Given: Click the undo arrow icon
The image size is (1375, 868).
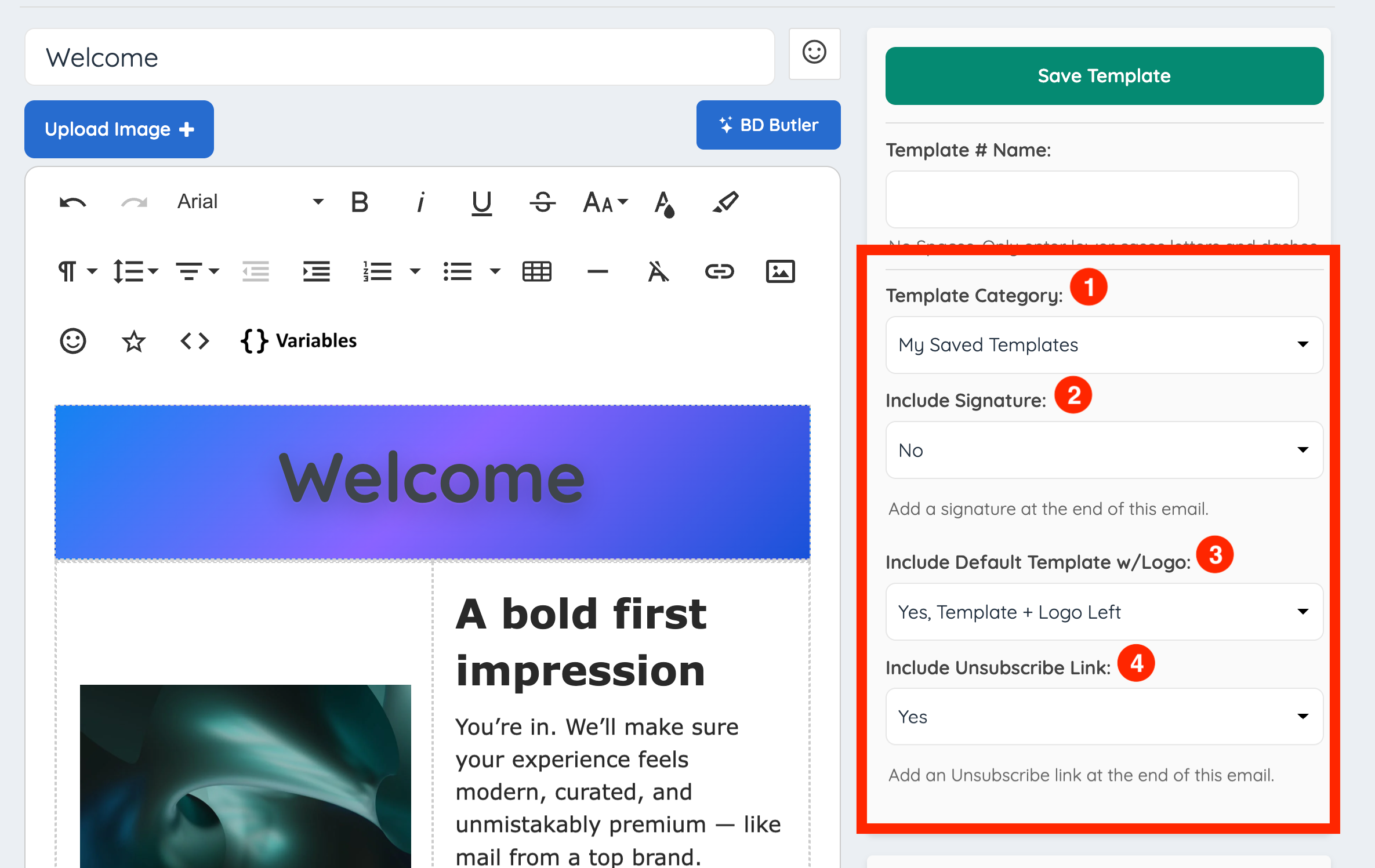Looking at the screenshot, I should click(72, 202).
